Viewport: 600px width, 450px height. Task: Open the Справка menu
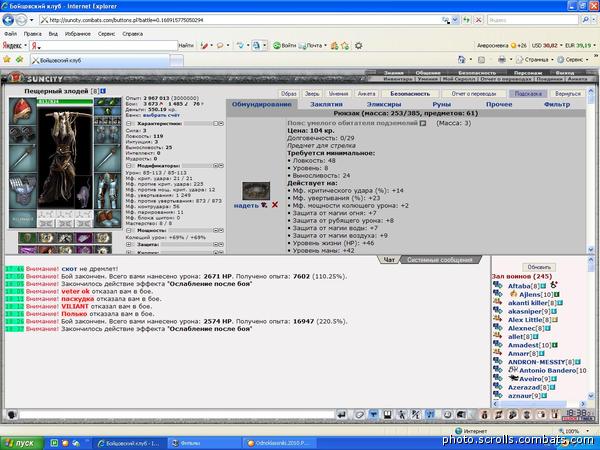pos(132,34)
